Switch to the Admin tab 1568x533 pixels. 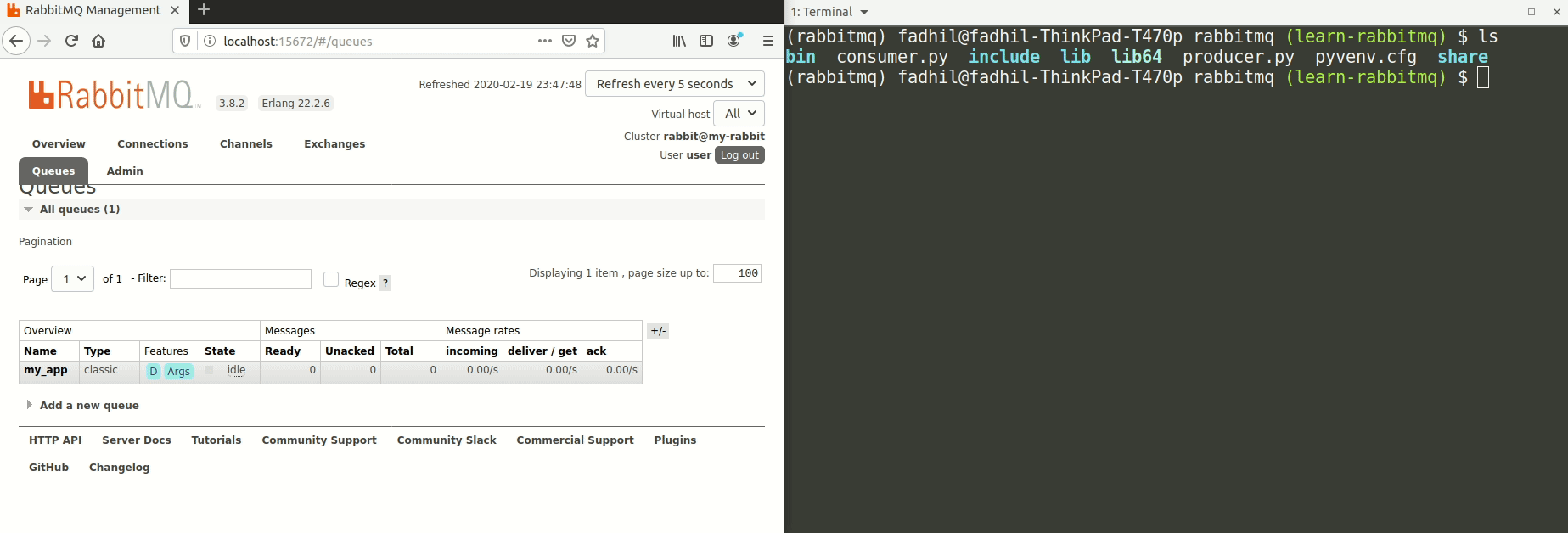(125, 171)
